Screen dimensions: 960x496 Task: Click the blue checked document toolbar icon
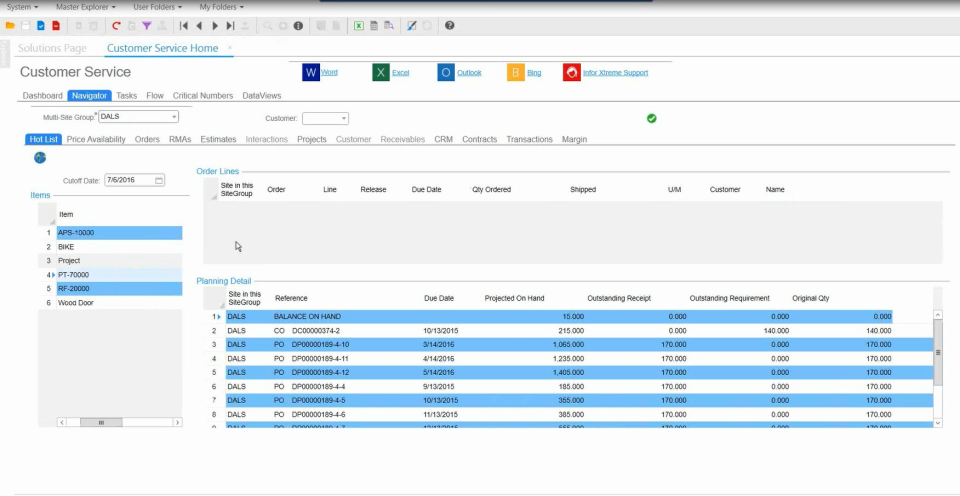click(x=41, y=26)
